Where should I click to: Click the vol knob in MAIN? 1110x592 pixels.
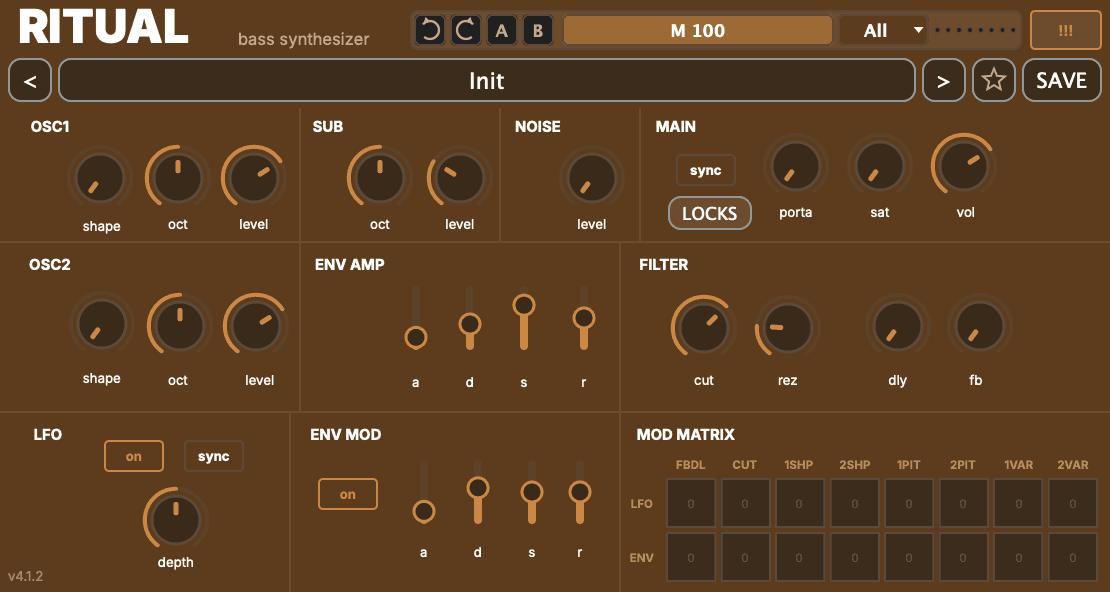(x=963, y=166)
